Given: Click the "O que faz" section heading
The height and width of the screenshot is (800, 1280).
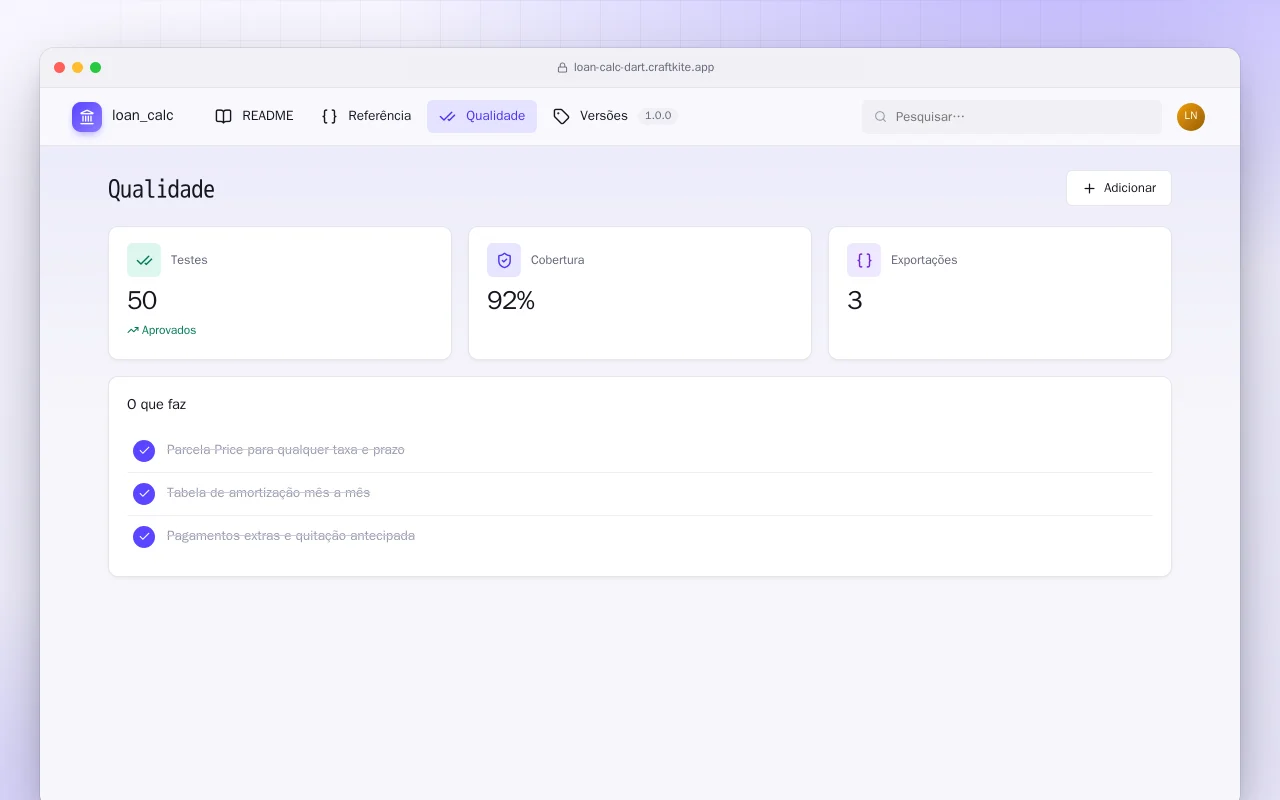Looking at the screenshot, I should 157,405.
